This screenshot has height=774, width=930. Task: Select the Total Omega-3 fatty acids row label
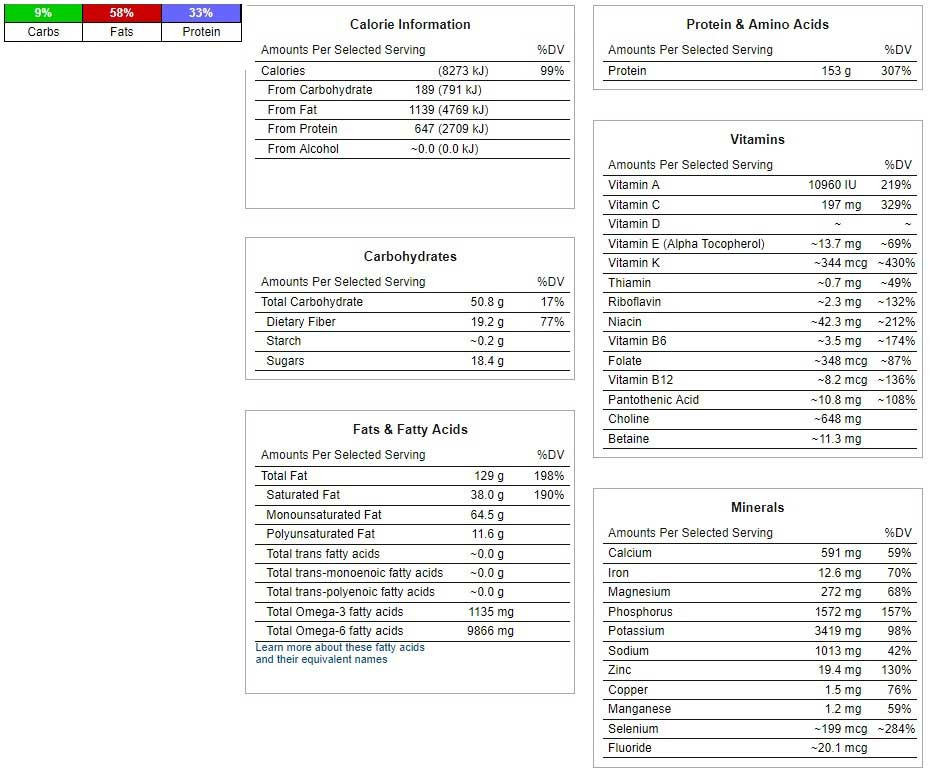pyautogui.click(x=334, y=612)
